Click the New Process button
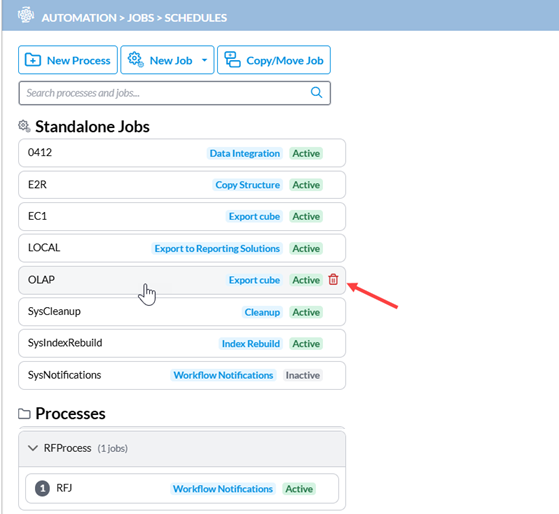Viewport: 559px width, 514px height. point(68,60)
